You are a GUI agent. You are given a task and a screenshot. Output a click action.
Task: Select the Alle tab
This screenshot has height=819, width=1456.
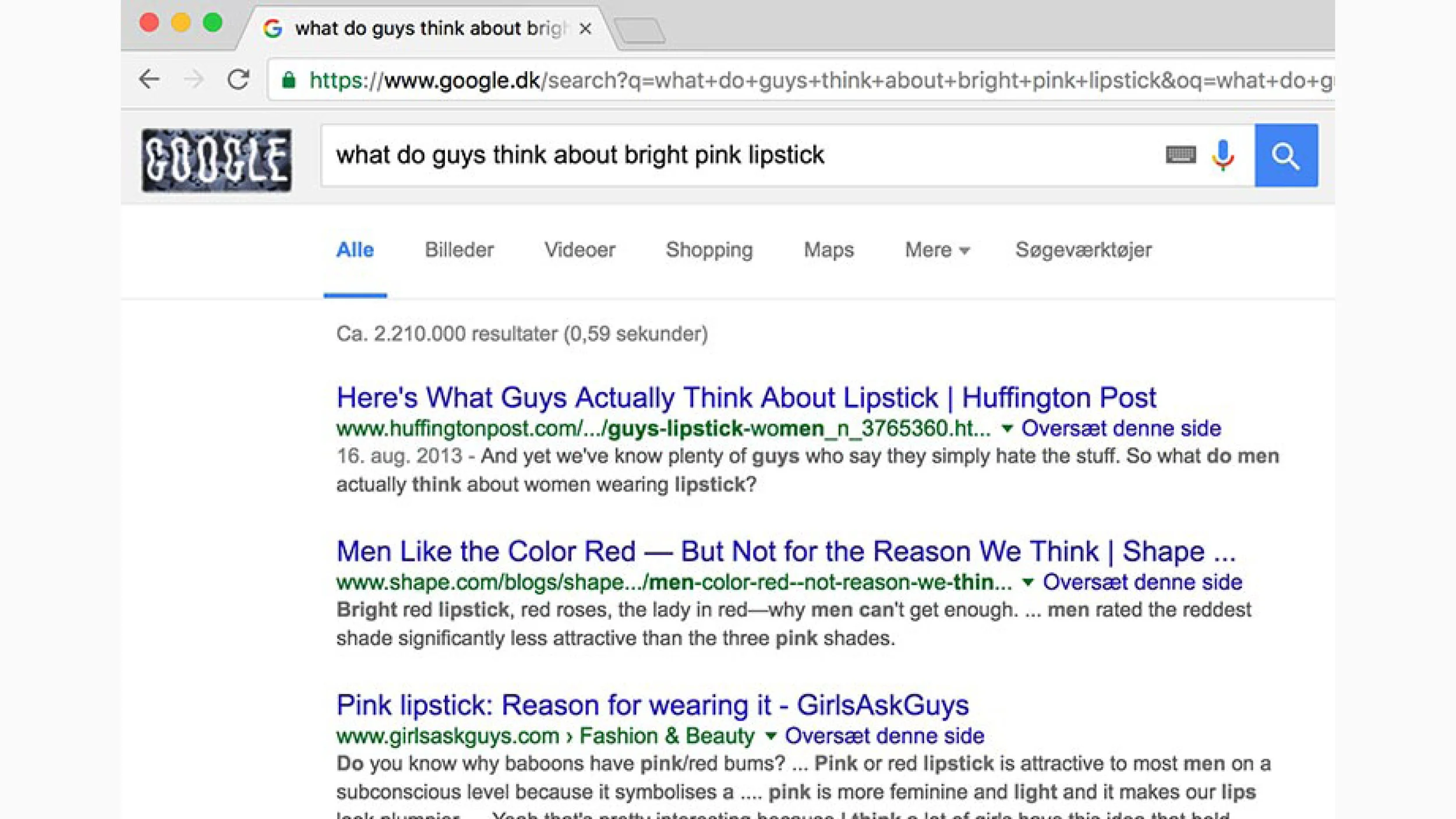coord(355,250)
